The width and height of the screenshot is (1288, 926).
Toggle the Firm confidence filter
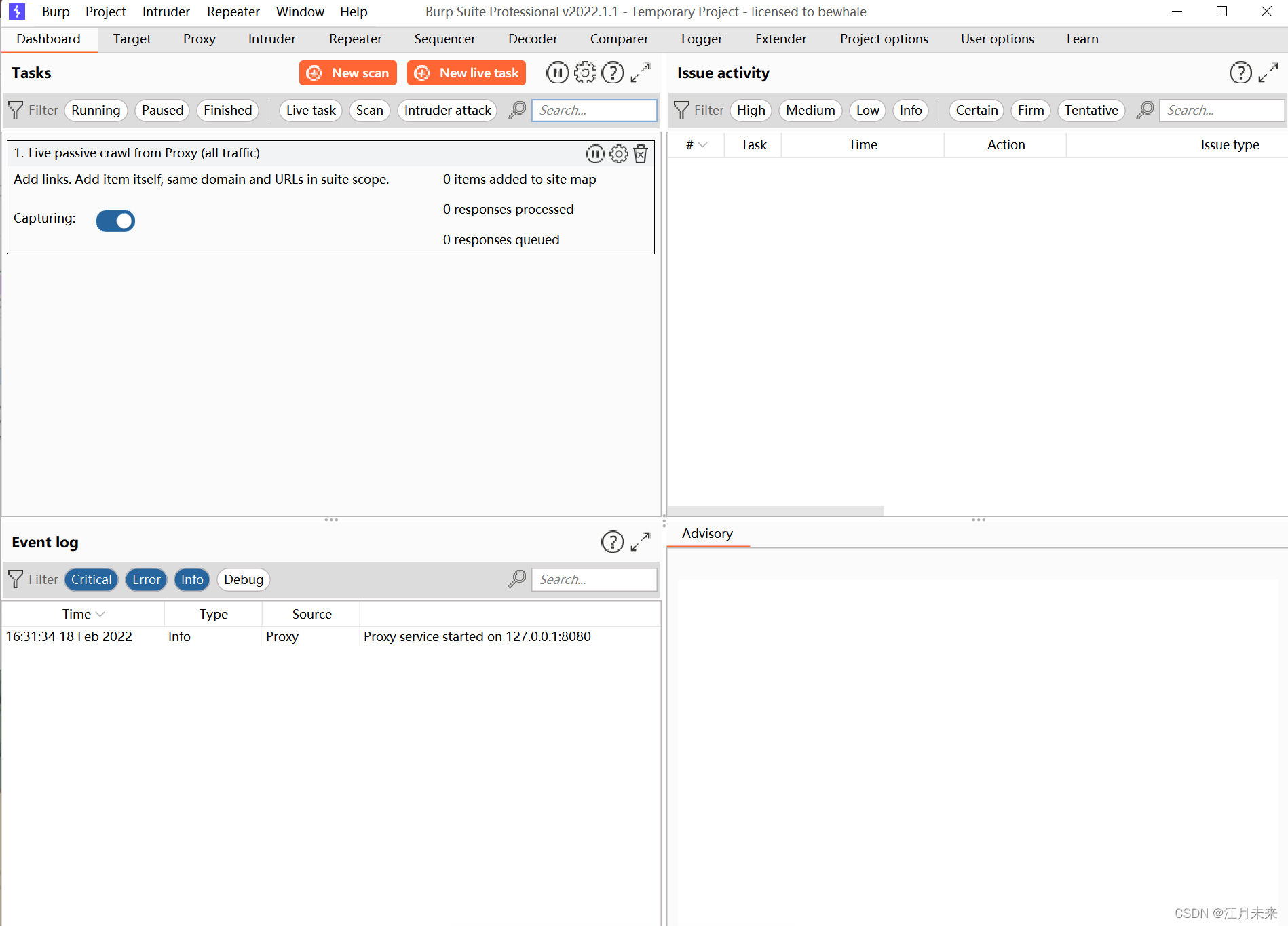1031,110
